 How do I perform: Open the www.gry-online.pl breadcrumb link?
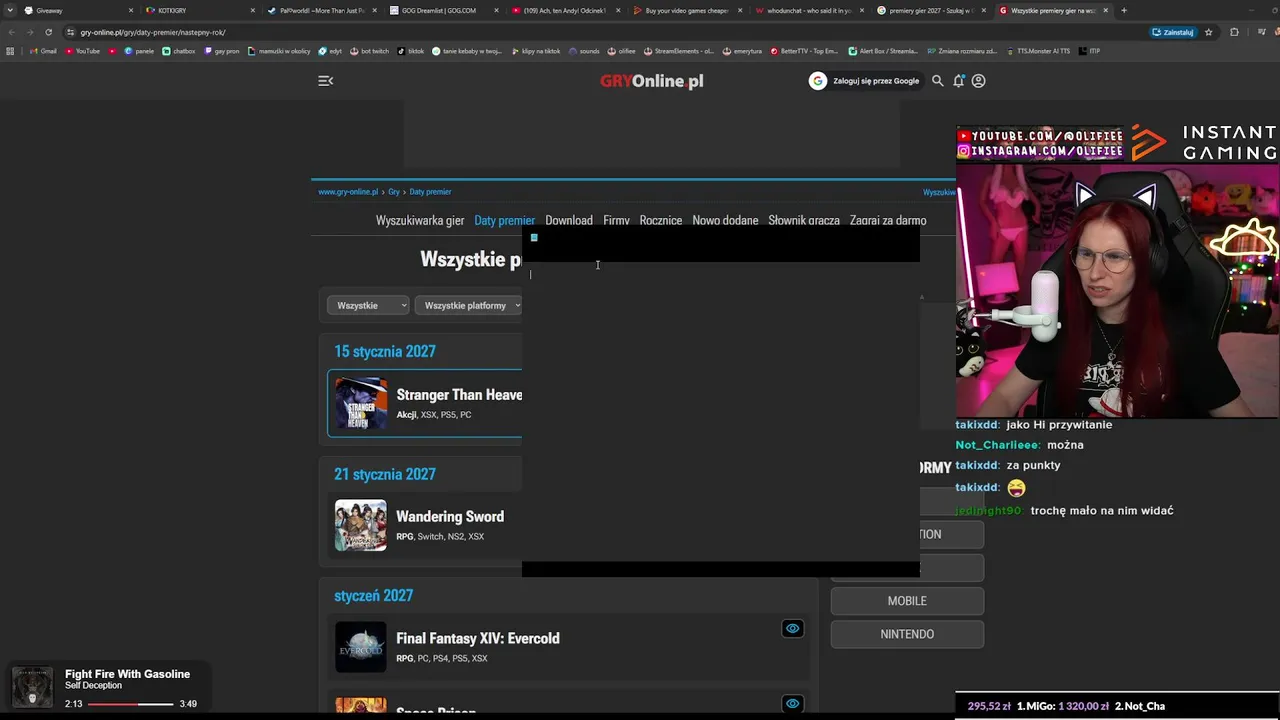tap(348, 192)
